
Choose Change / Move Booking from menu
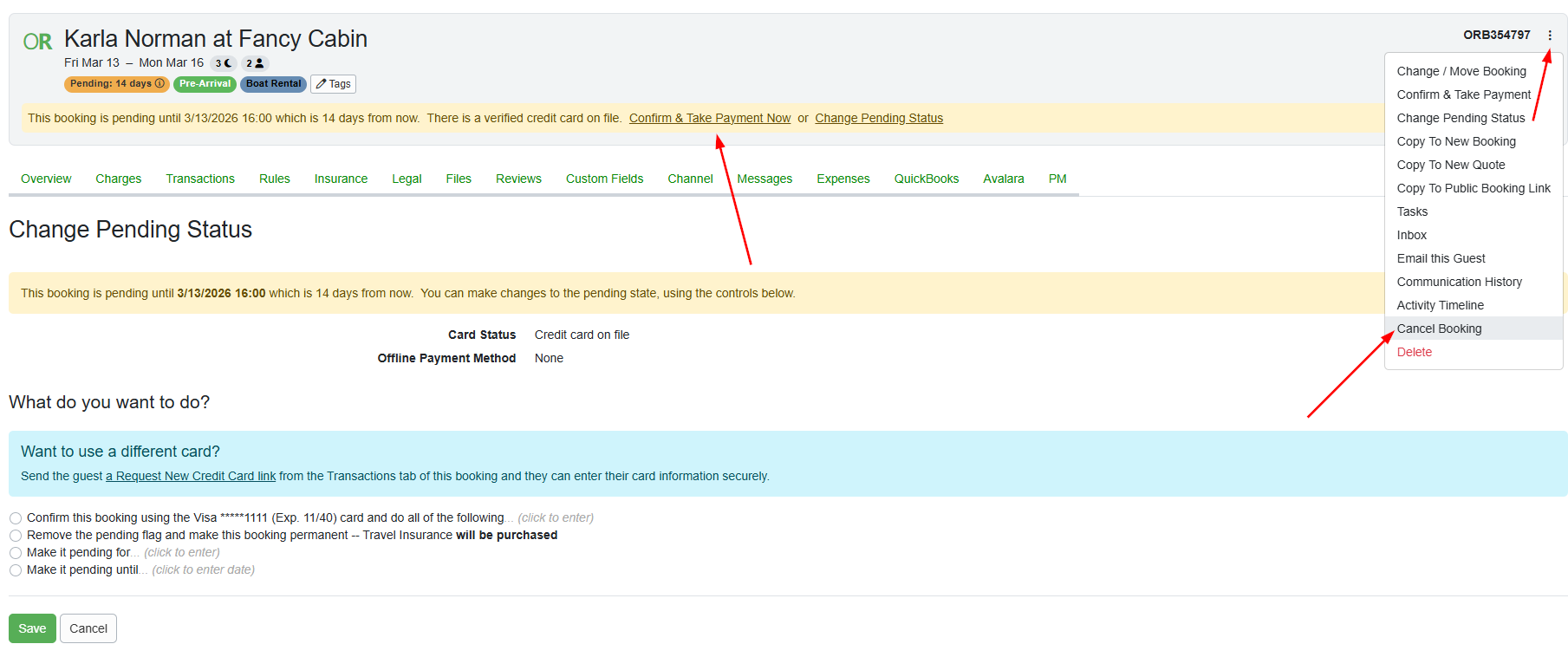pyautogui.click(x=1474, y=71)
